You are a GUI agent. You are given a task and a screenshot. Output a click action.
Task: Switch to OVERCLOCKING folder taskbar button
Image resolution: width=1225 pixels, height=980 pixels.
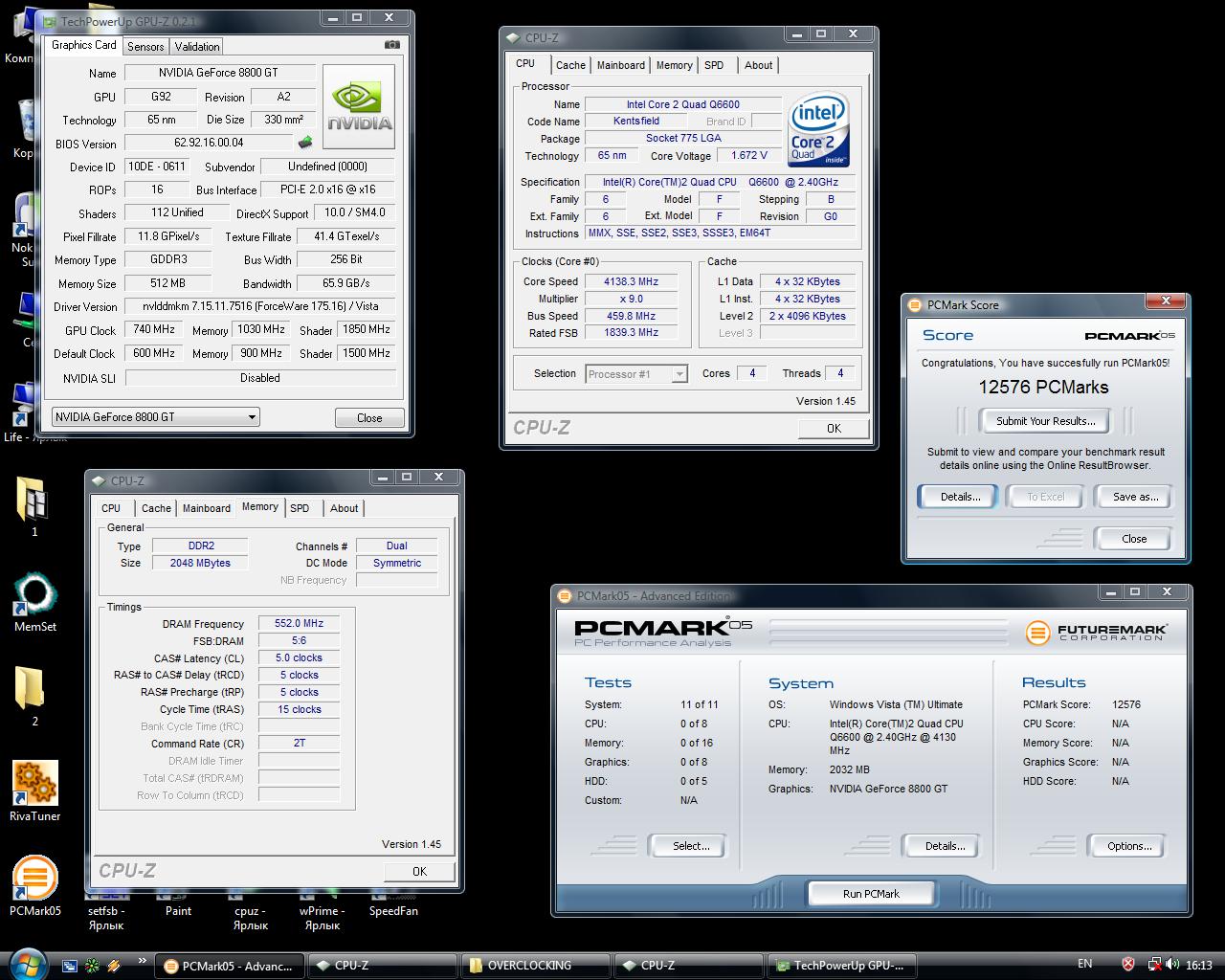click(x=536, y=966)
